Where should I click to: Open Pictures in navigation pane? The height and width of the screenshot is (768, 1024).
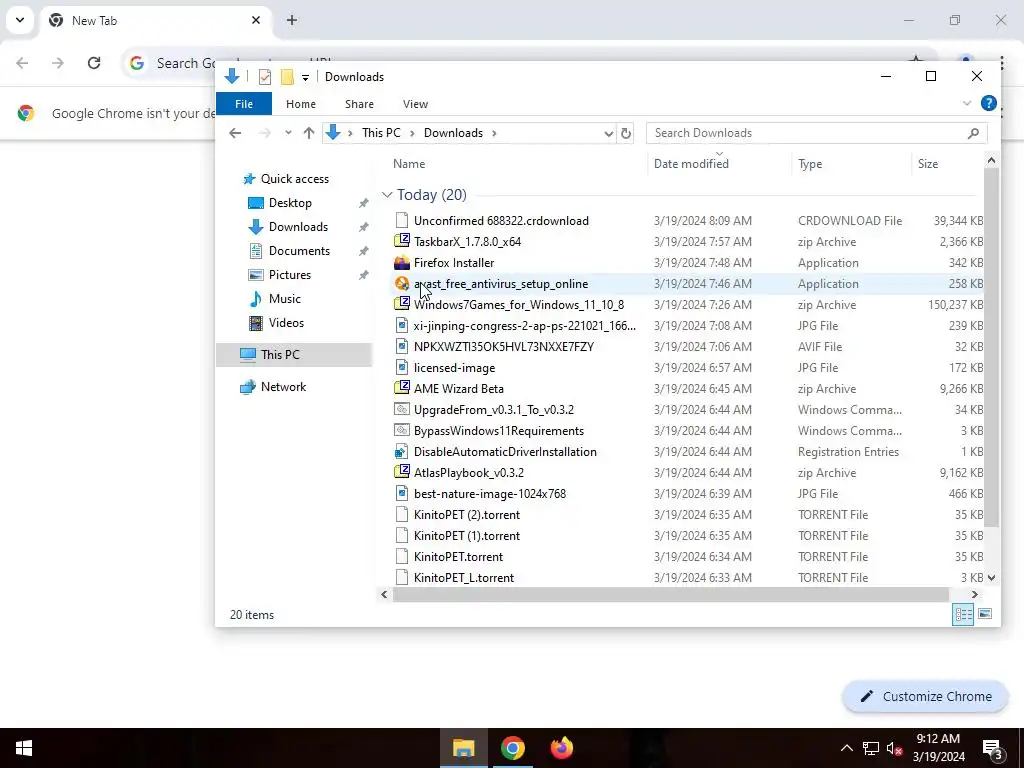pos(289,275)
